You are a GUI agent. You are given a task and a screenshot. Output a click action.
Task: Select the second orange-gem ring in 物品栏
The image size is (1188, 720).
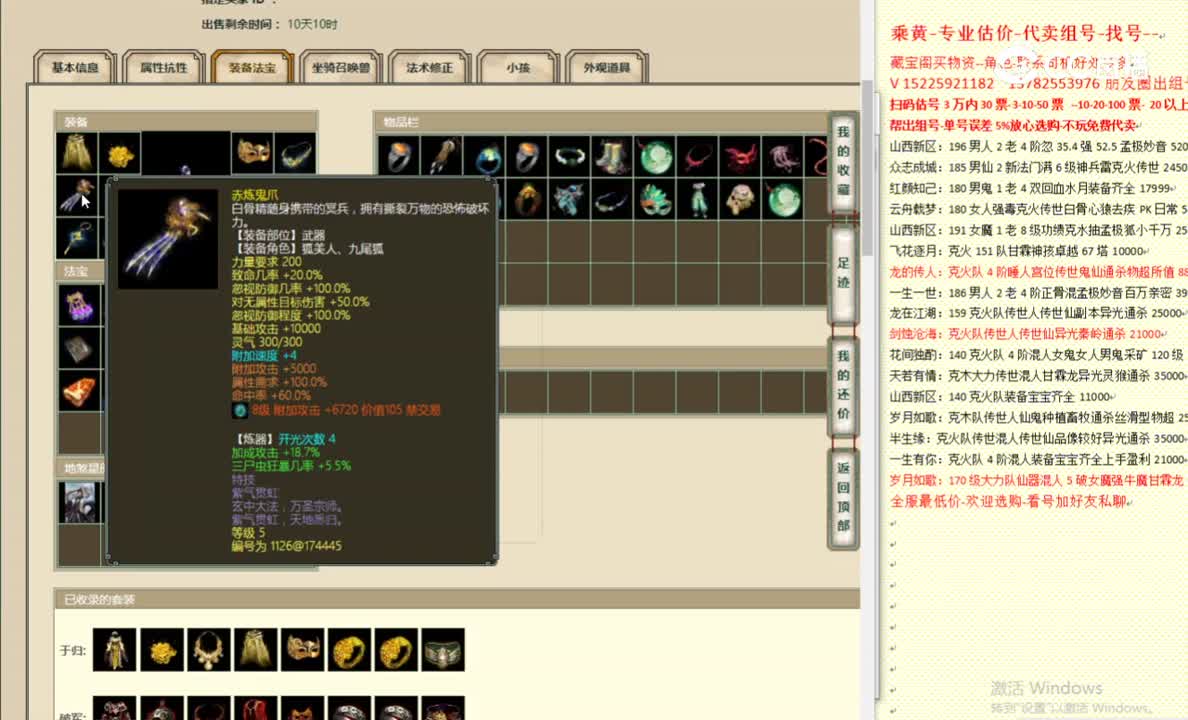[527, 156]
